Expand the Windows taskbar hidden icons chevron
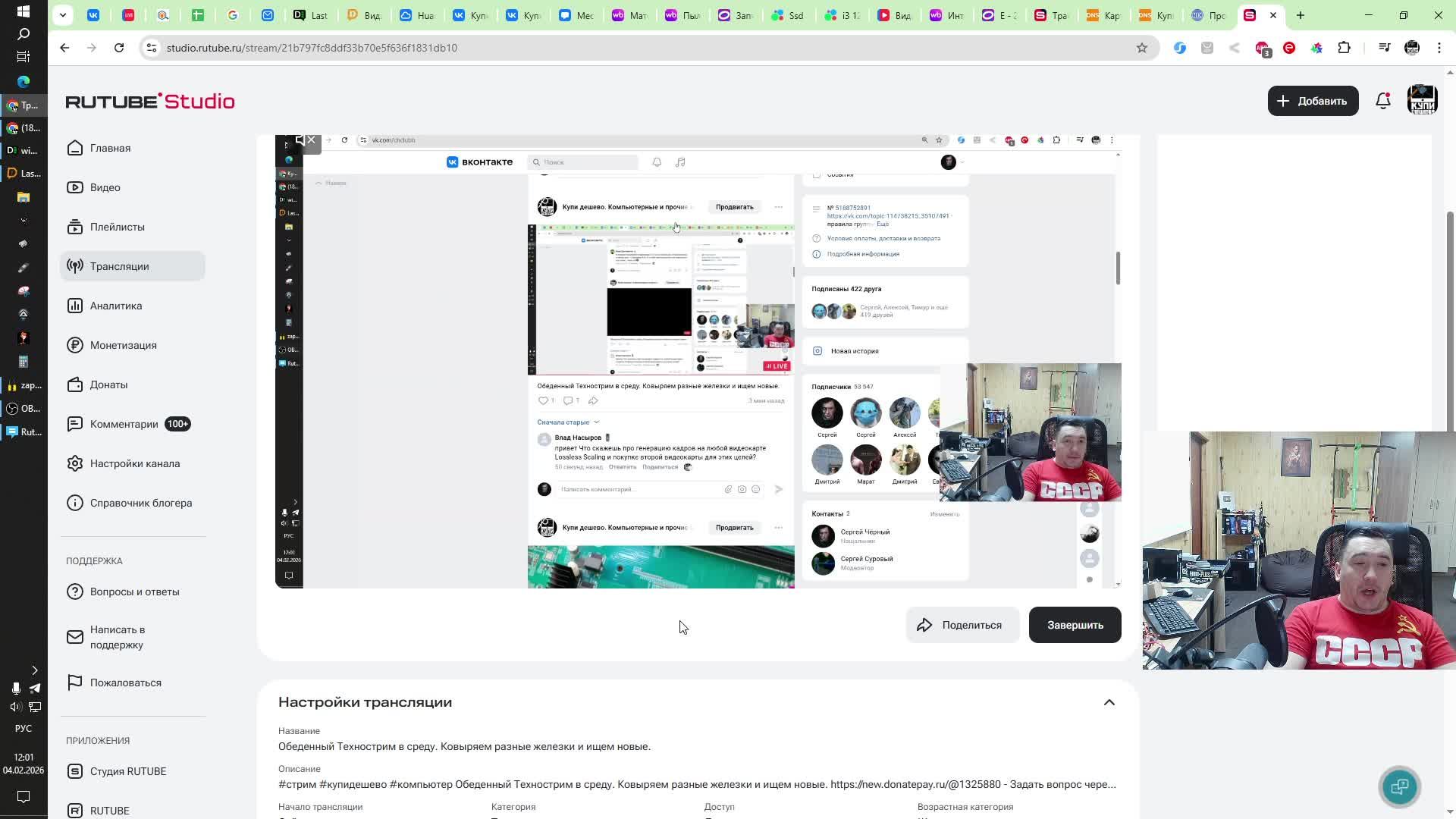1456x819 pixels. click(34, 670)
